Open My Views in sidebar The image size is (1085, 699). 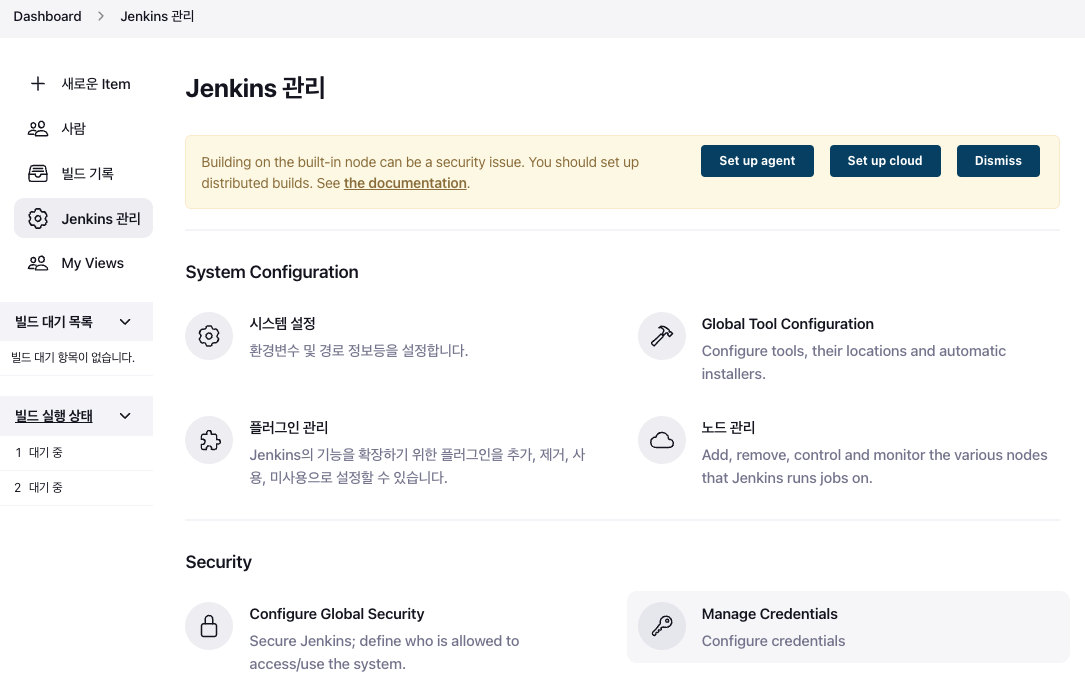pos(83,263)
